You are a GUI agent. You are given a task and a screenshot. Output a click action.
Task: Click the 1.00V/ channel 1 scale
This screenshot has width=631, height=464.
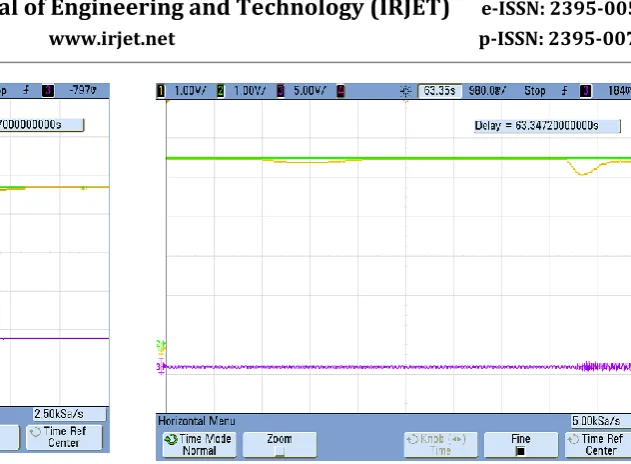click(x=190, y=91)
